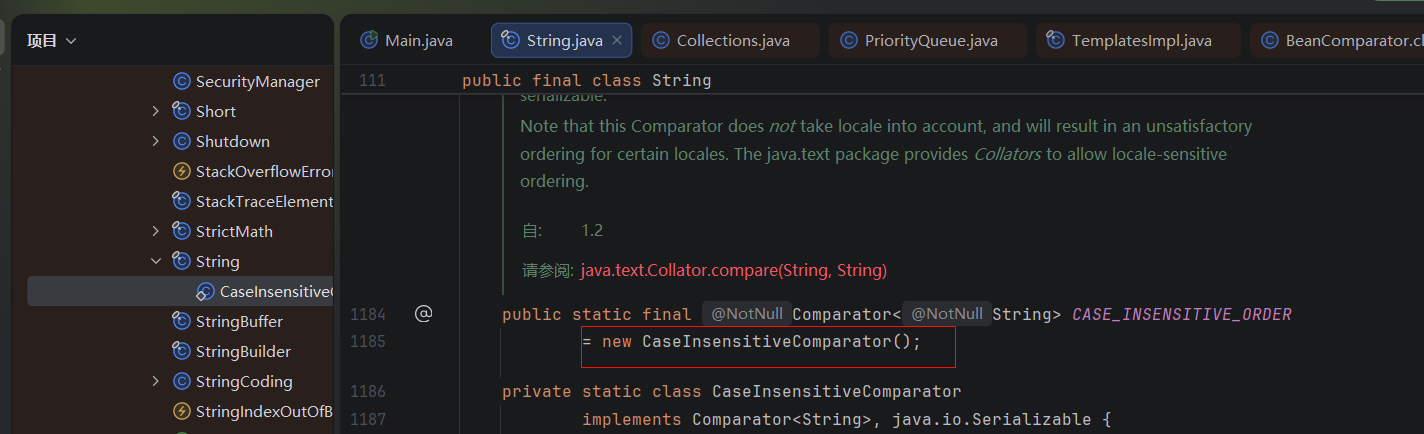Viewport: 1424px width, 434px height.
Task: Open the 项目 view dropdown
Action: 52,41
